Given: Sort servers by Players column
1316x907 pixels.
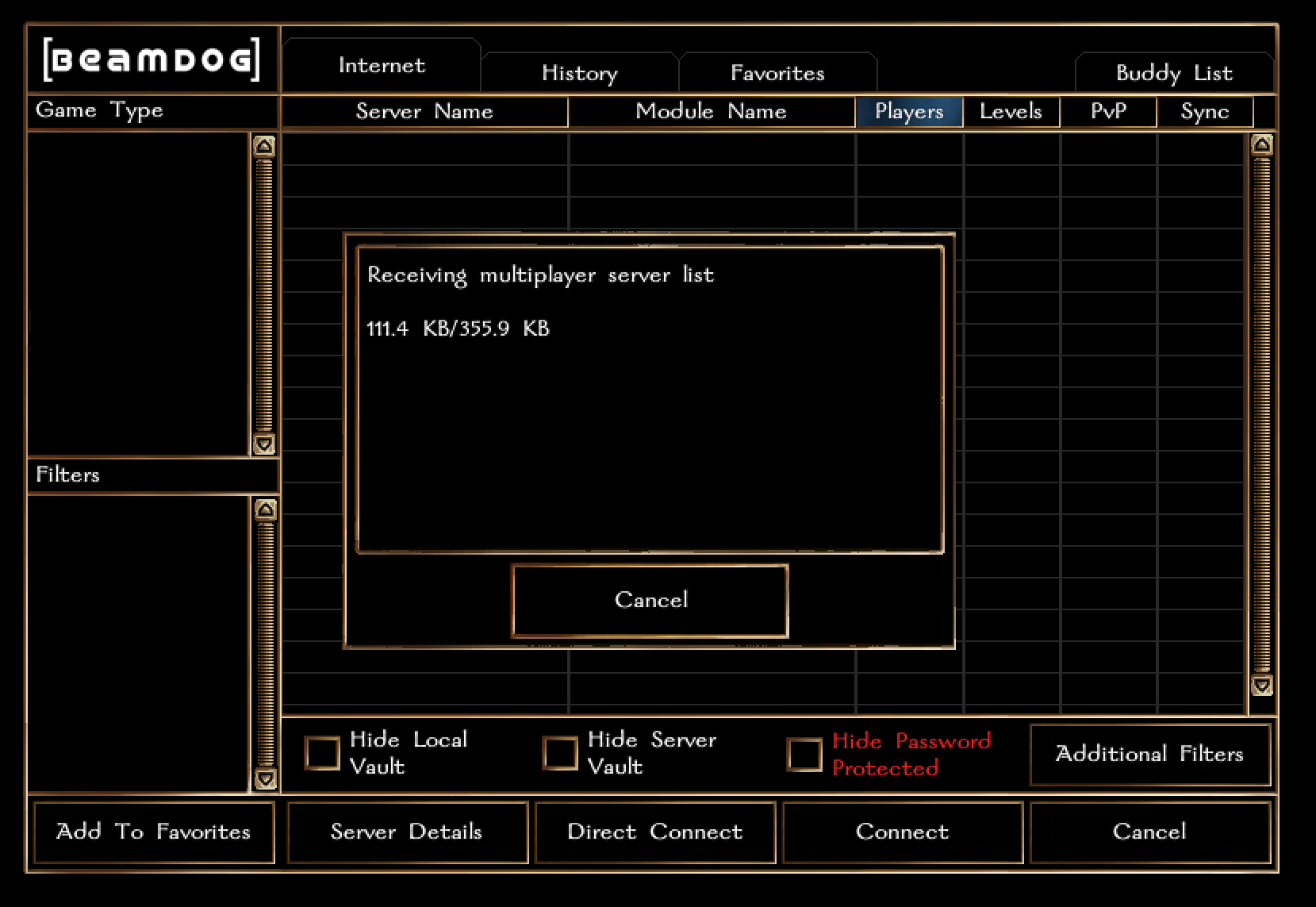Looking at the screenshot, I should click(x=909, y=112).
